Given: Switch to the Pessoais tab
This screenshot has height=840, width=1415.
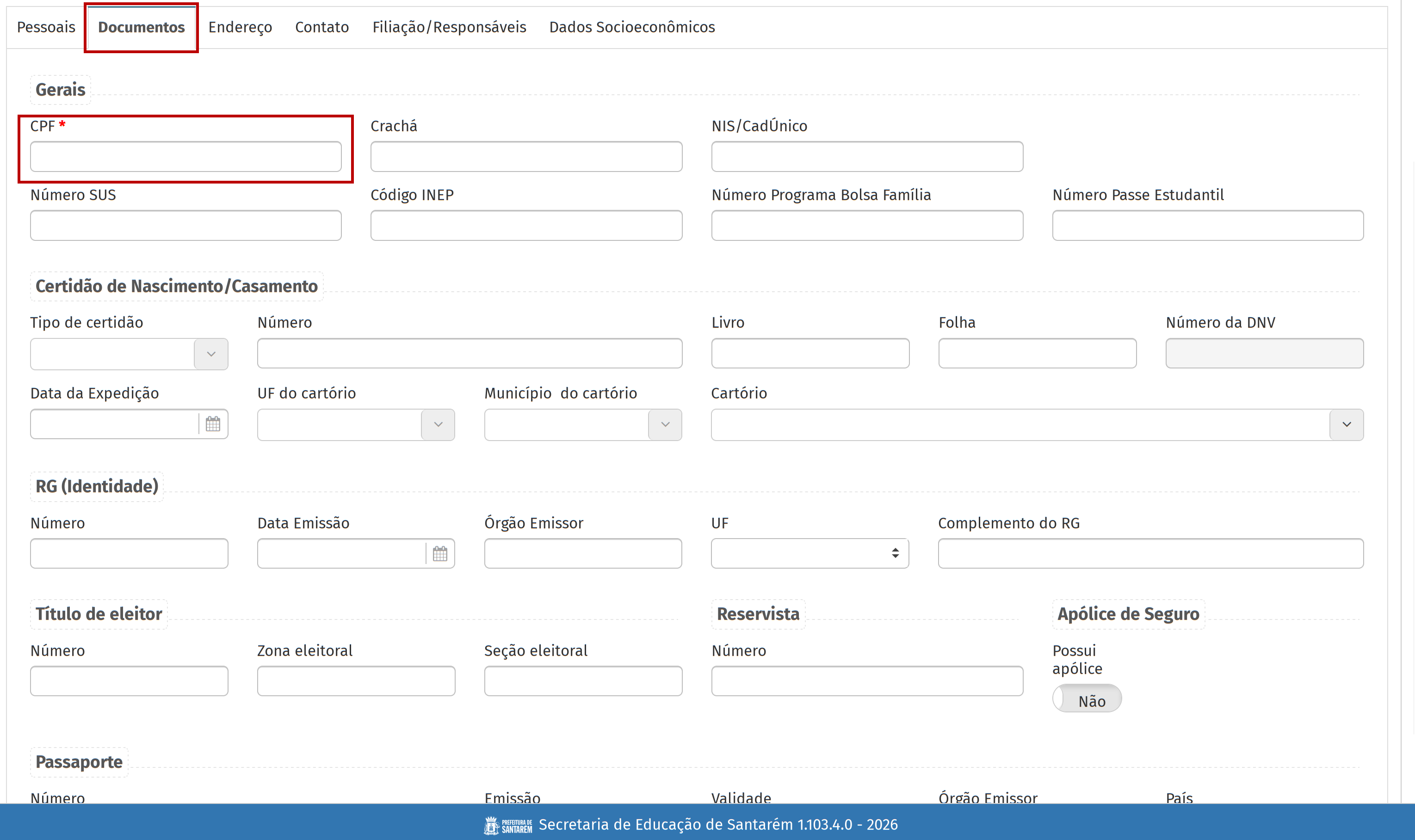Looking at the screenshot, I should coord(46,27).
